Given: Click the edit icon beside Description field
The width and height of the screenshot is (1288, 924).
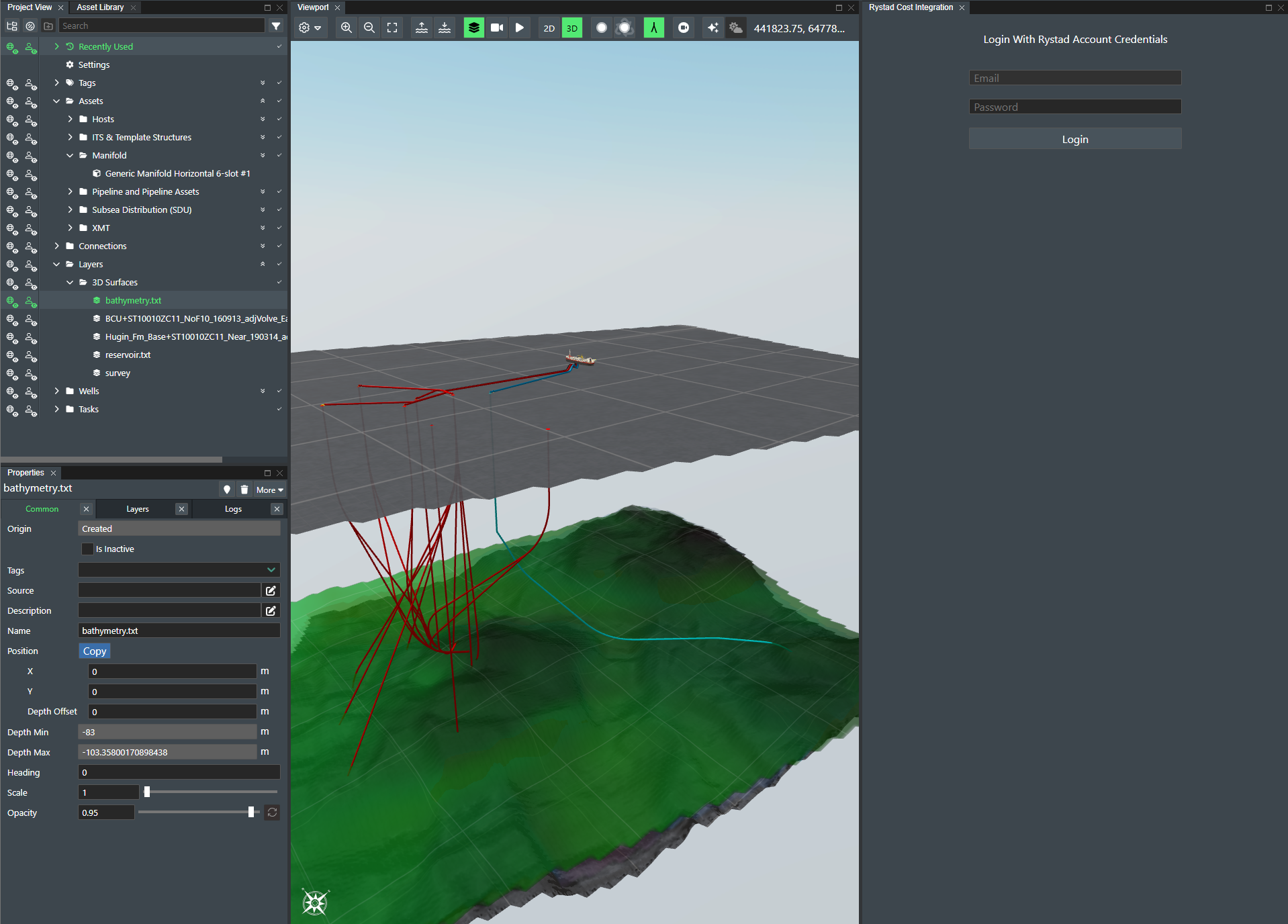Looking at the screenshot, I should click(x=271, y=610).
